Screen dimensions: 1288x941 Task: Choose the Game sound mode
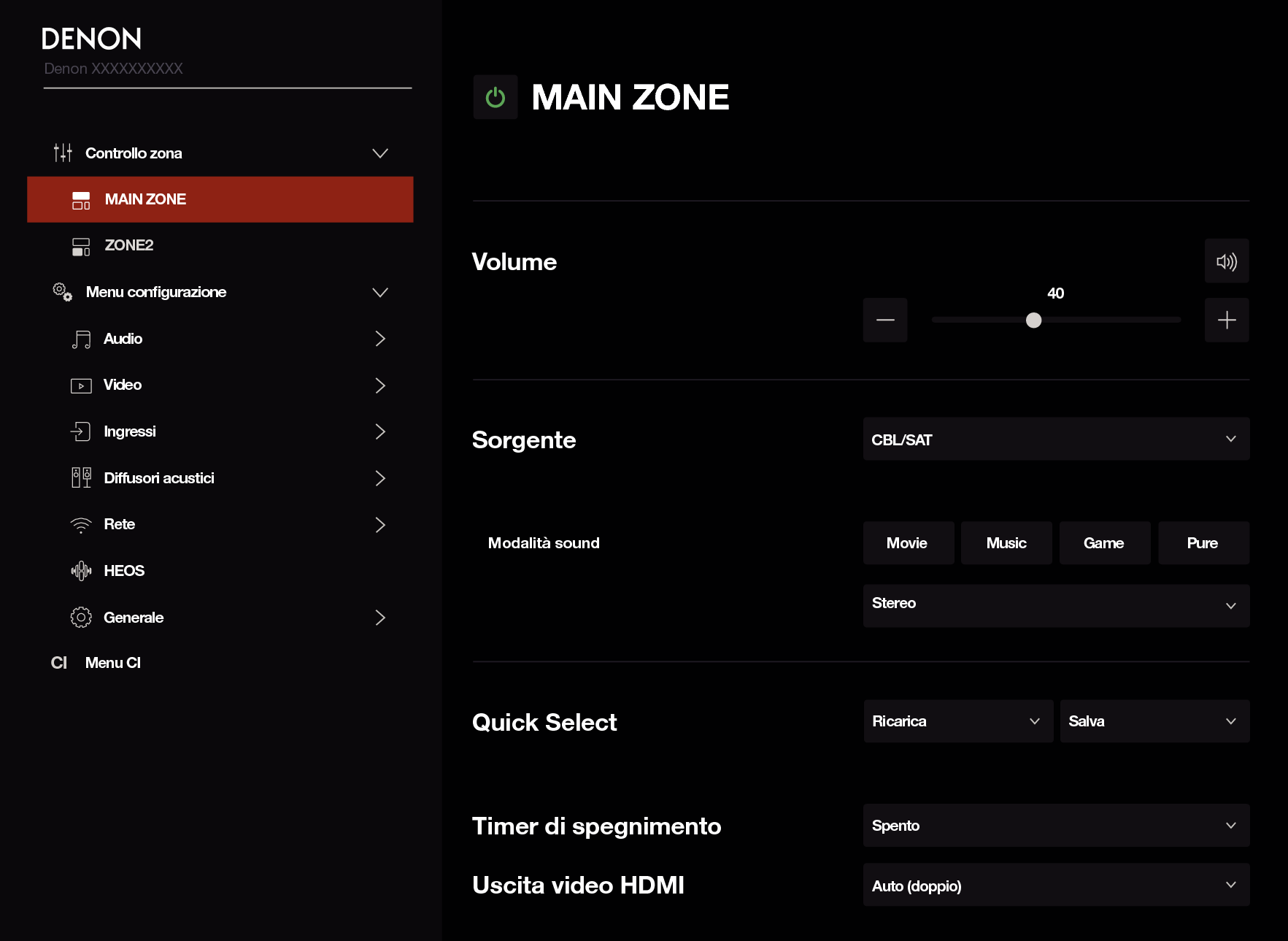1104,543
